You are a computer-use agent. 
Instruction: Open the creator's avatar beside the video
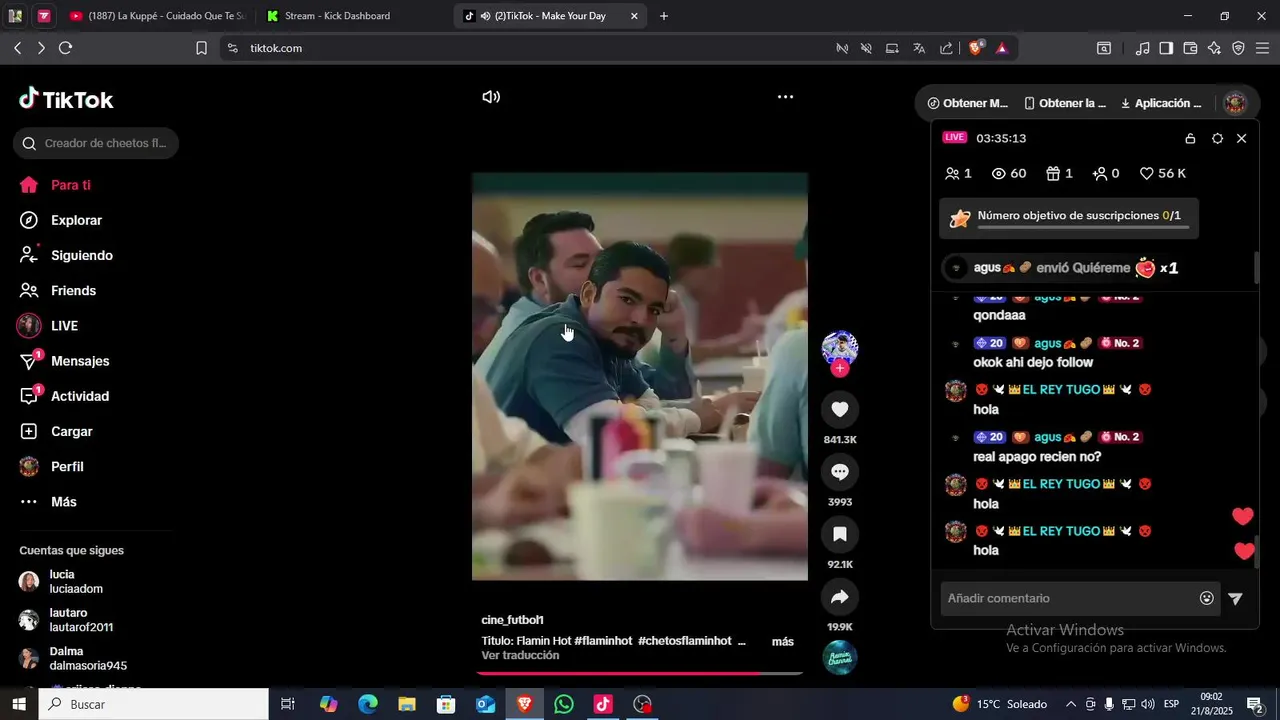point(840,347)
